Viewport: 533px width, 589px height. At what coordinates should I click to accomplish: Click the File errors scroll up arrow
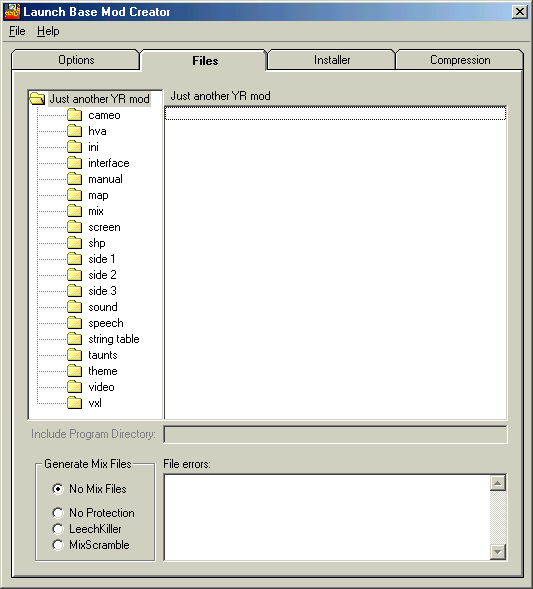click(x=498, y=483)
